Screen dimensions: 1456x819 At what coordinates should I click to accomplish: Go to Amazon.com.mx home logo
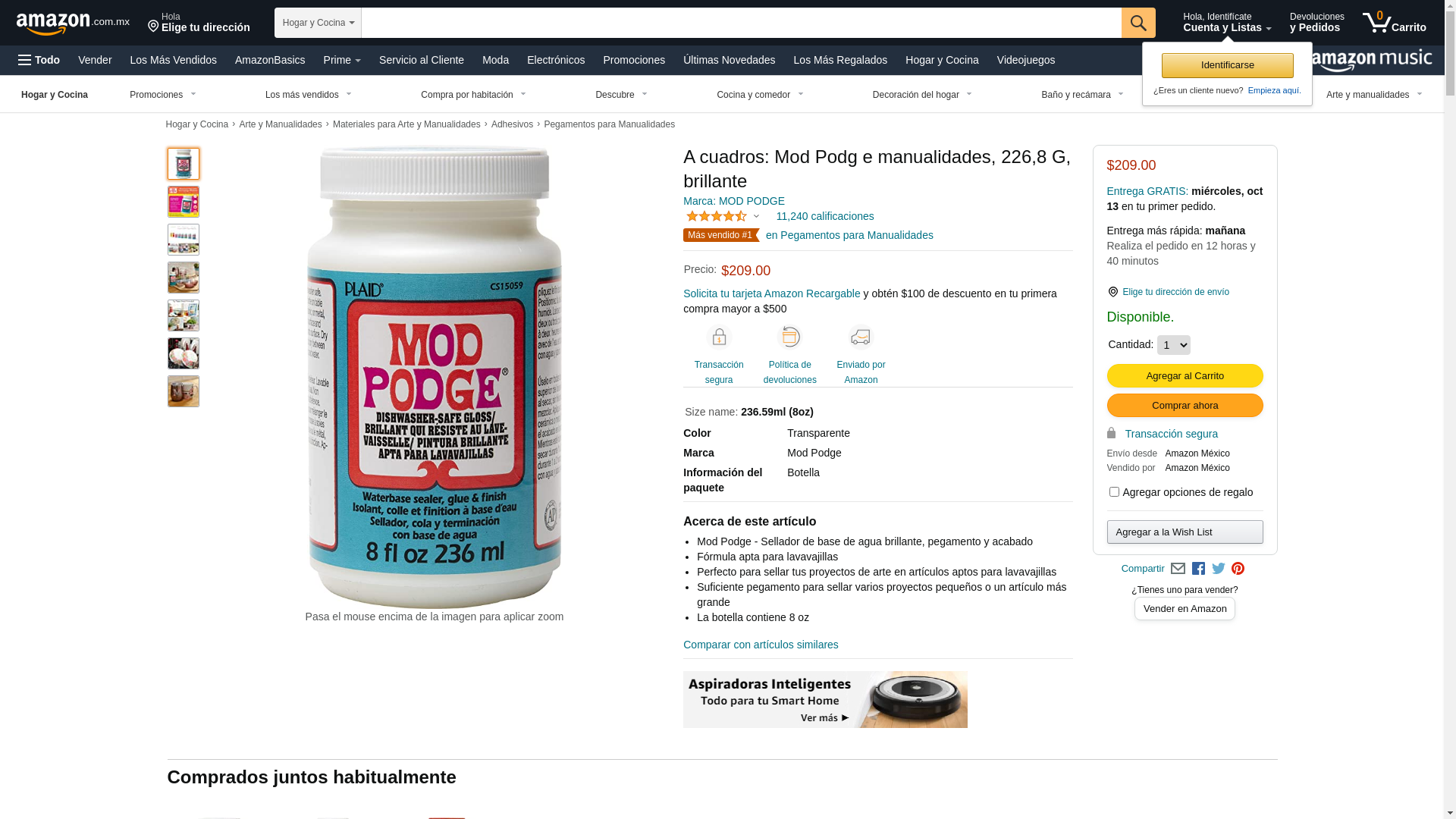point(73,24)
